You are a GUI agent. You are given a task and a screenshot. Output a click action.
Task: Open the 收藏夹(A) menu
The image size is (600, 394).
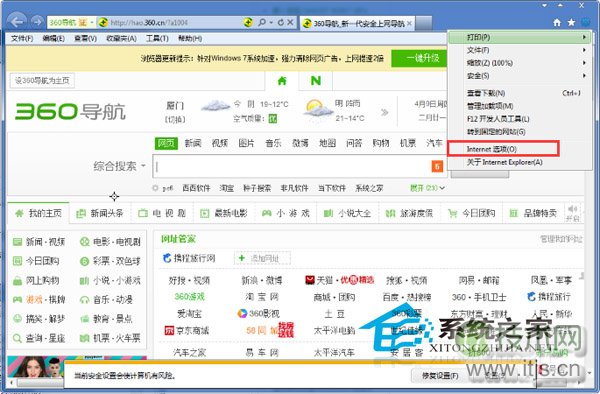point(121,39)
